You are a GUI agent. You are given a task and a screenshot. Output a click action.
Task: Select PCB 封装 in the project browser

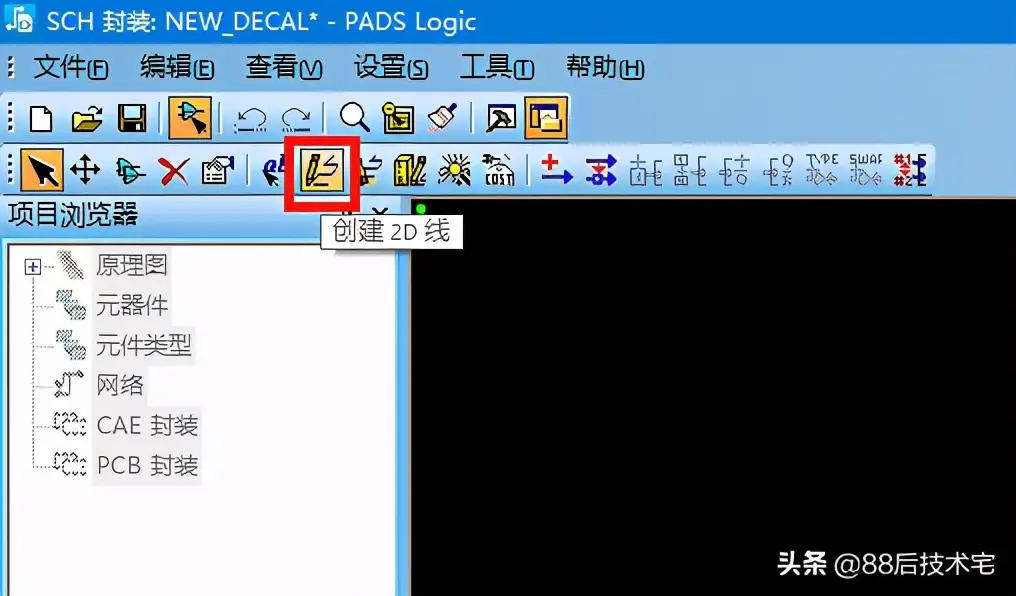tap(147, 466)
